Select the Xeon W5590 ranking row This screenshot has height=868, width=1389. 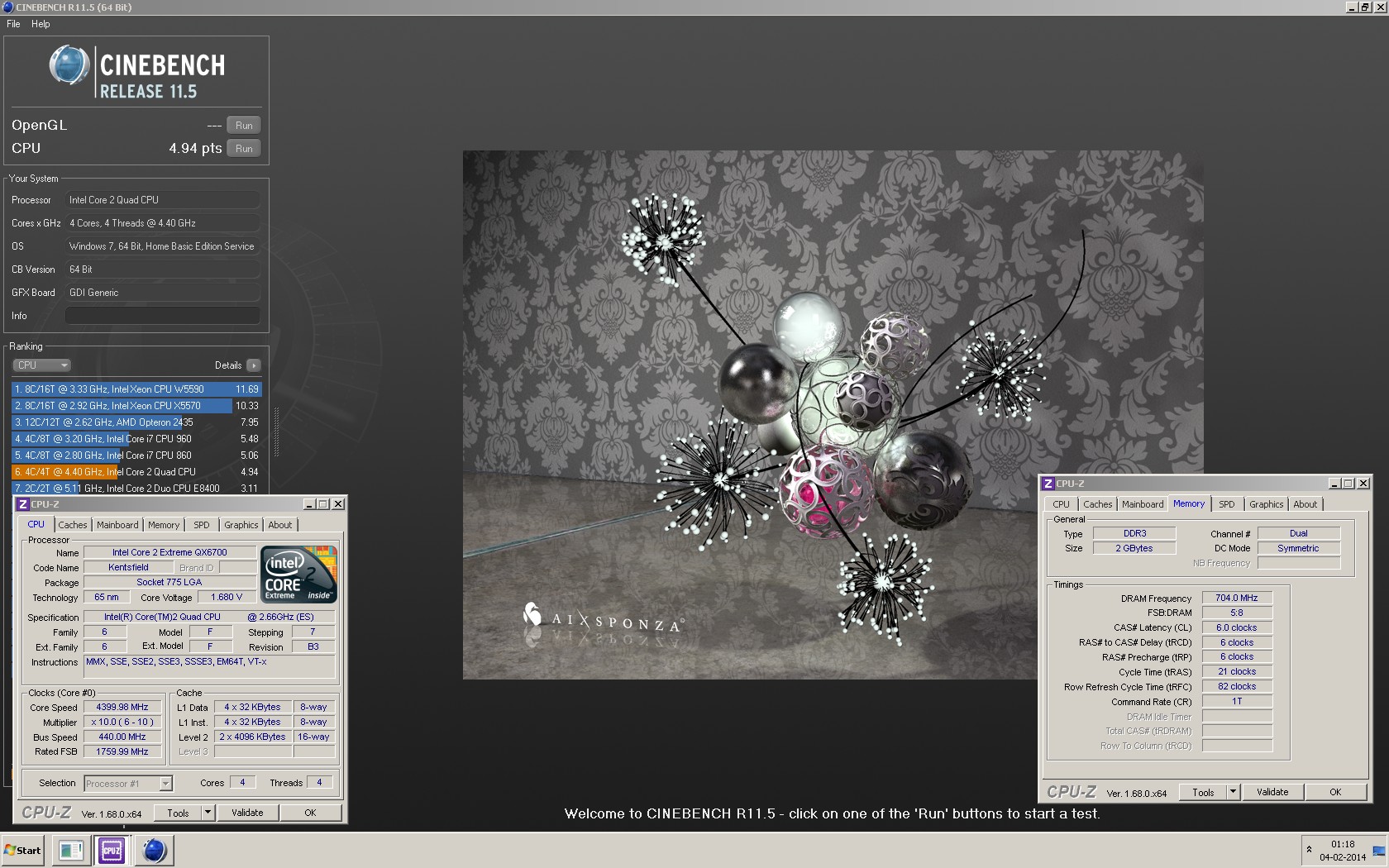pyautogui.click(x=136, y=389)
